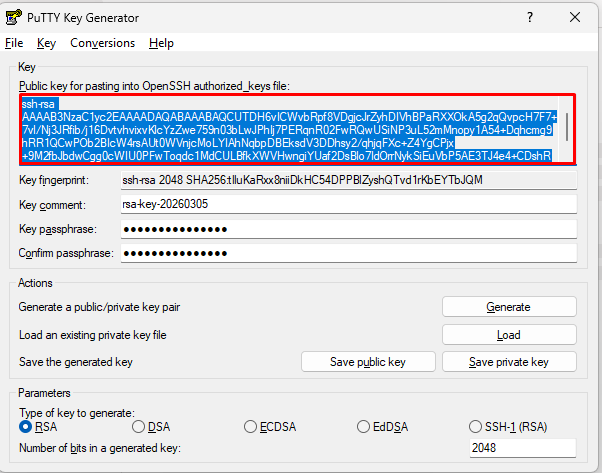The width and height of the screenshot is (602, 473).
Task: Choose the ECDSA key type option
Action: [251, 427]
